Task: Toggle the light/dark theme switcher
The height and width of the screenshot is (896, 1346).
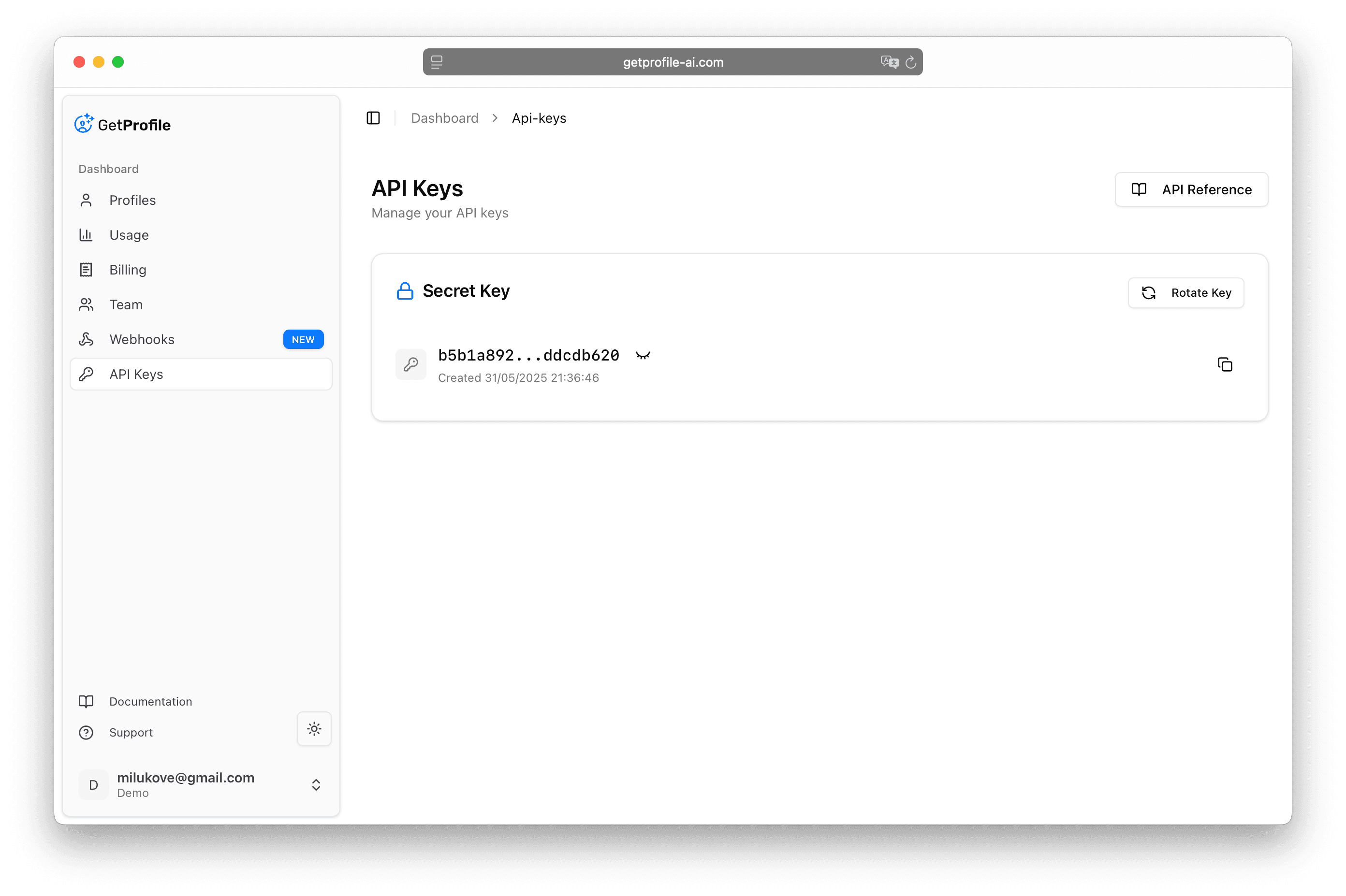Action: click(x=314, y=729)
